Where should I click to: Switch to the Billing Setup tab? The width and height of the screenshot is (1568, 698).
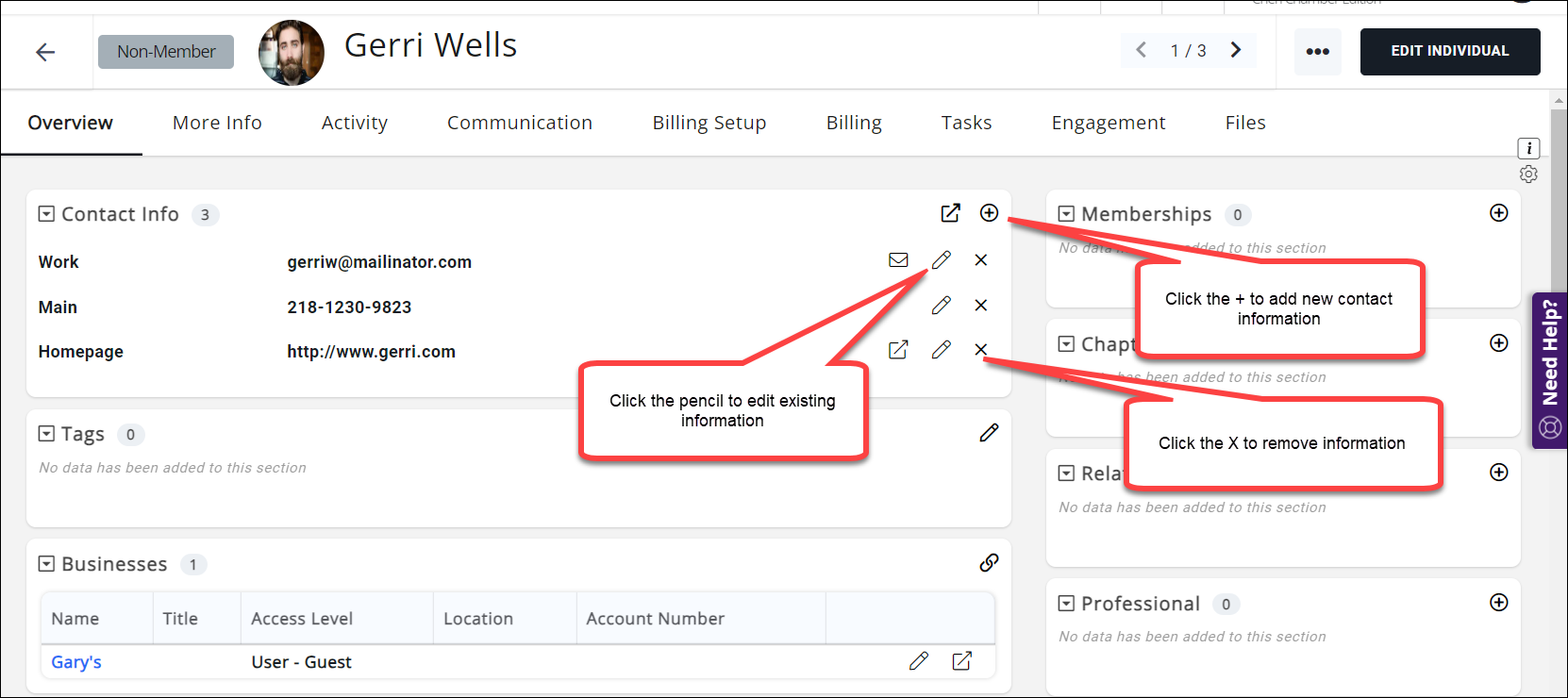click(x=709, y=123)
